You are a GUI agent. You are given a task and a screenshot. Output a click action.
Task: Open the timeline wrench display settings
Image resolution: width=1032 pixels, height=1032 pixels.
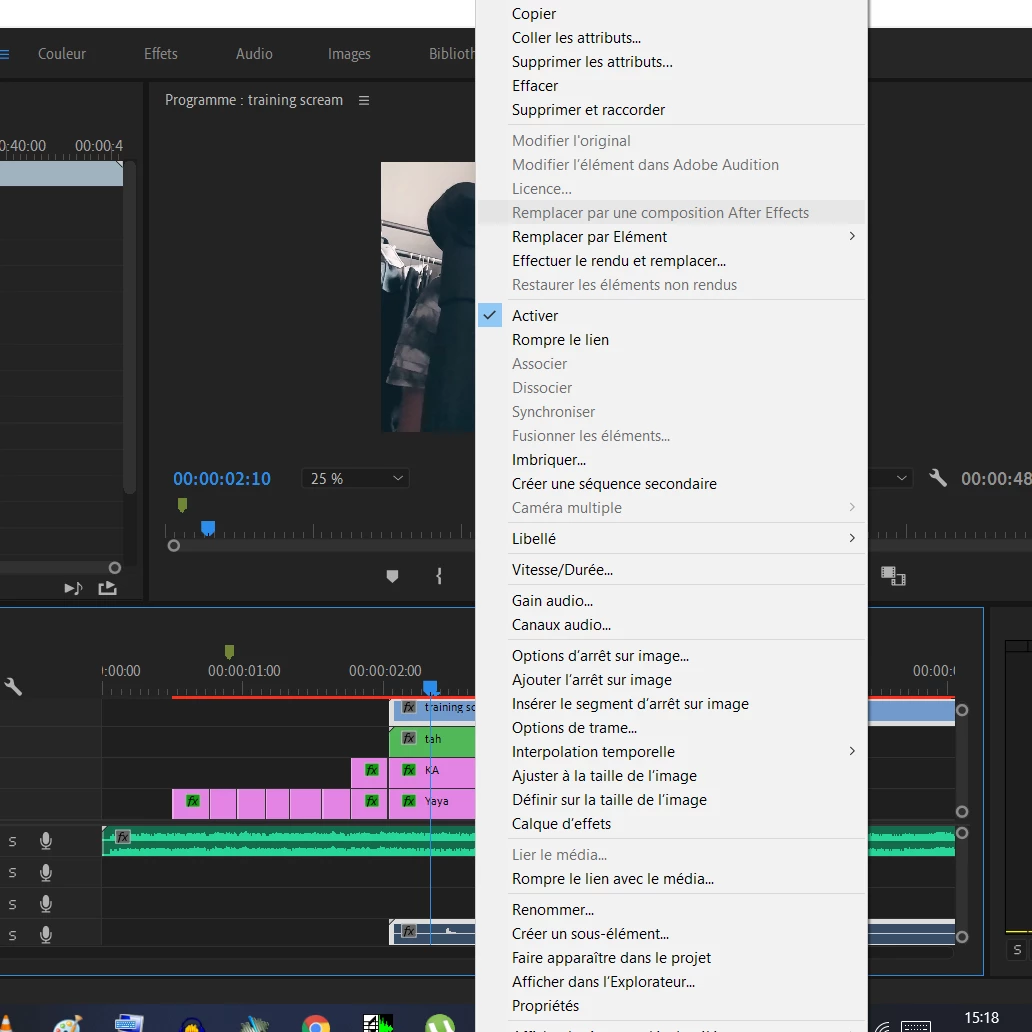click(x=13, y=686)
